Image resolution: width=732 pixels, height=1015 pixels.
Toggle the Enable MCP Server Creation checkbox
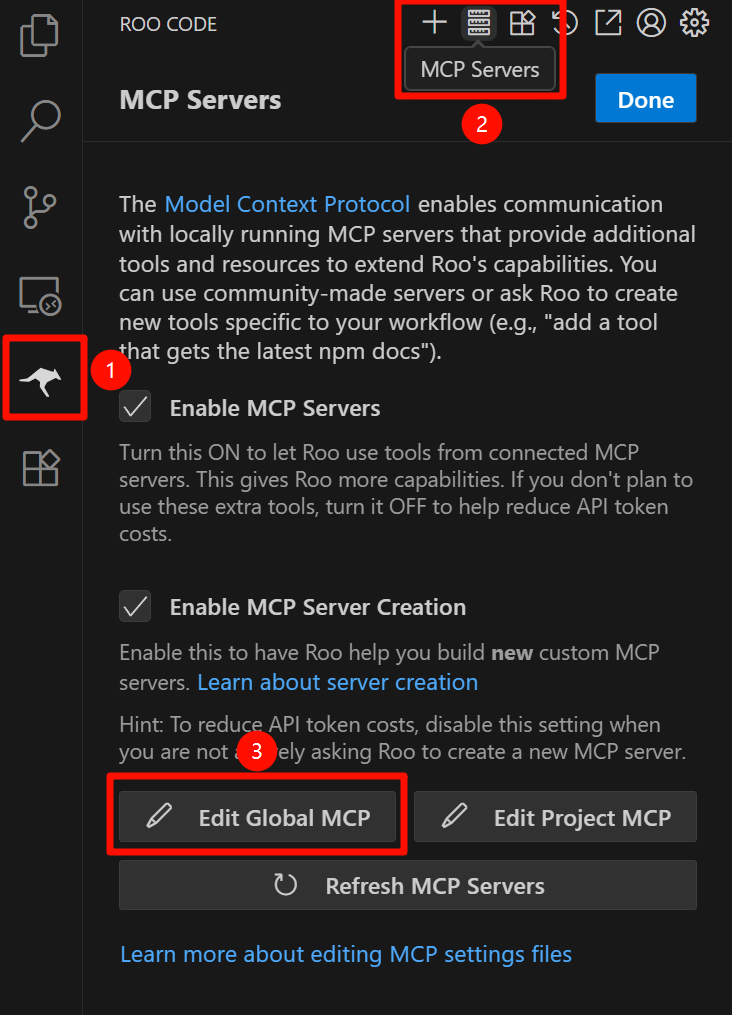coord(135,606)
